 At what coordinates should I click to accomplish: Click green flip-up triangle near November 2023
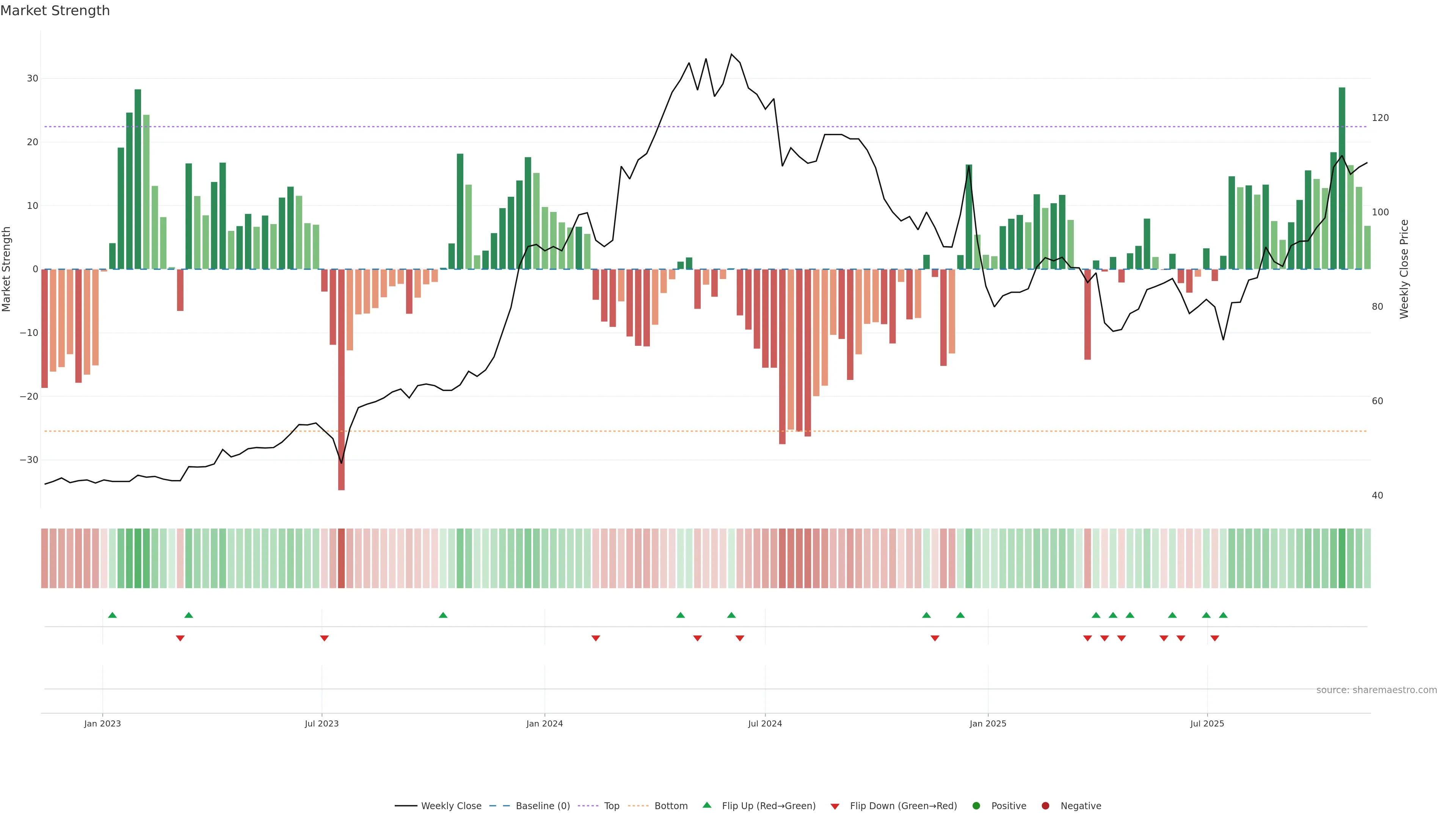[x=443, y=615]
